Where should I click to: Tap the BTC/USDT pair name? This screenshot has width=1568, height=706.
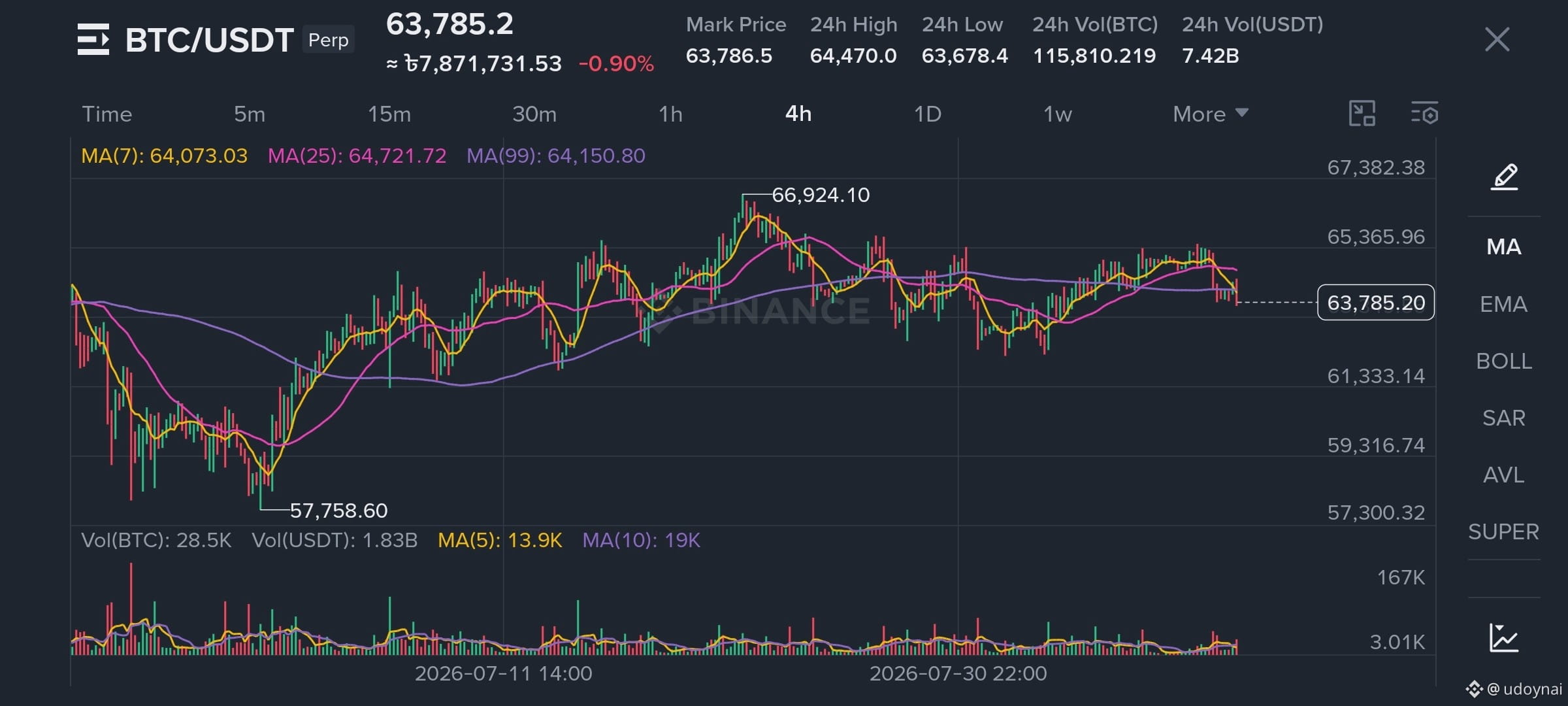tap(209, 40)
